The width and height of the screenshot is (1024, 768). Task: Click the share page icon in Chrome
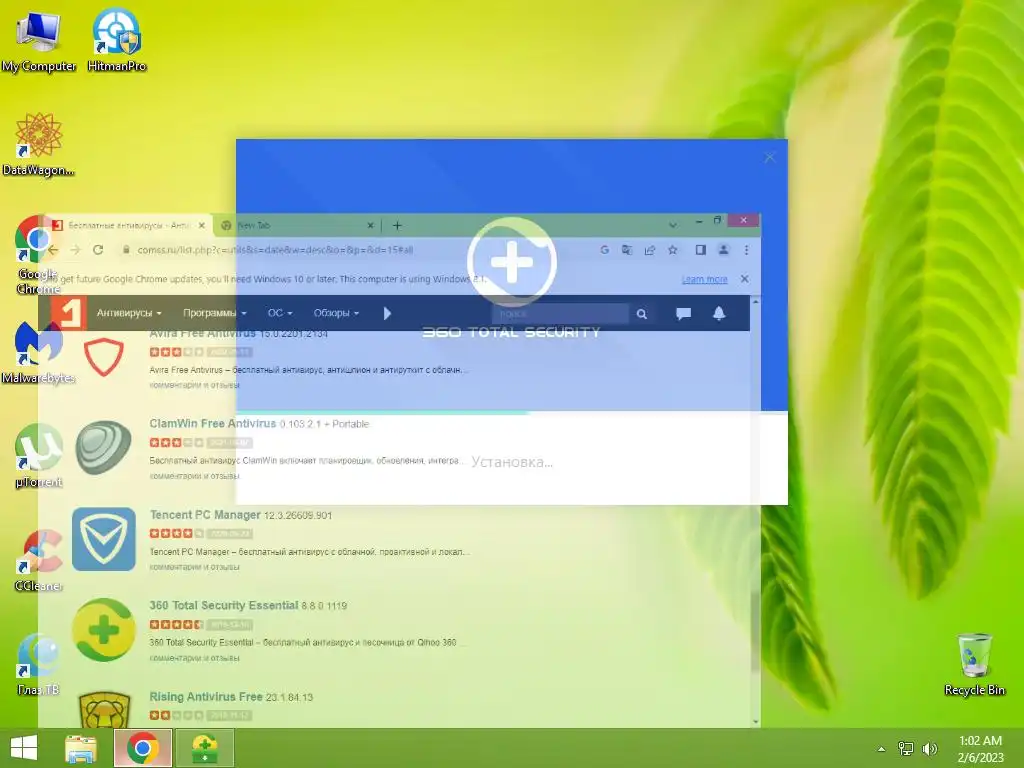click(x=650, y=249)
